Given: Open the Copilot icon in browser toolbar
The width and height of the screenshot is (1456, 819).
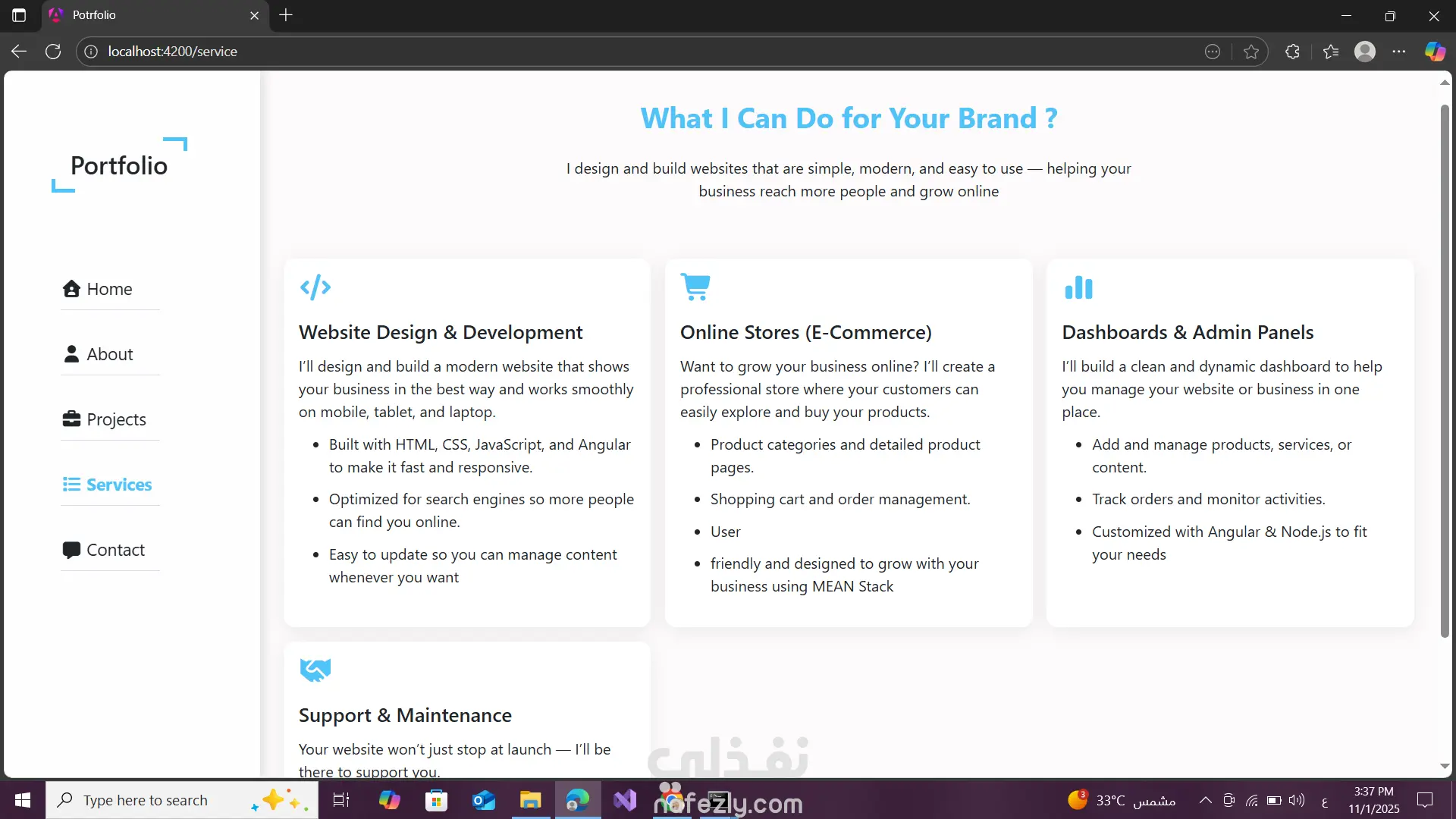Looking at the screenshot, I should point(1435,52).
